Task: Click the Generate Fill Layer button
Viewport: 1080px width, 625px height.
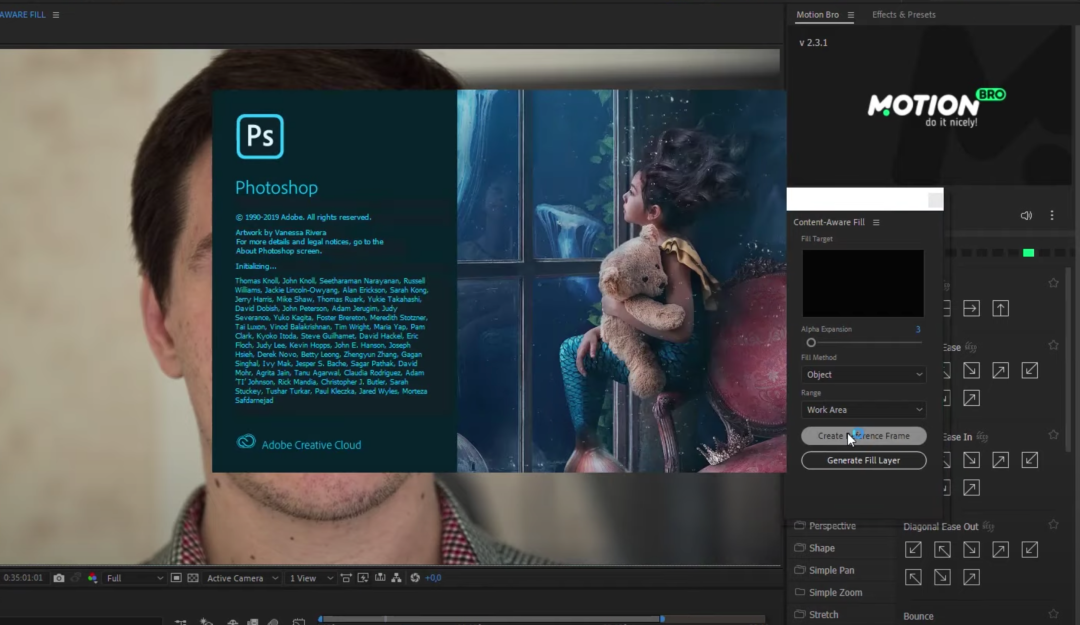Action: (863, 461)
